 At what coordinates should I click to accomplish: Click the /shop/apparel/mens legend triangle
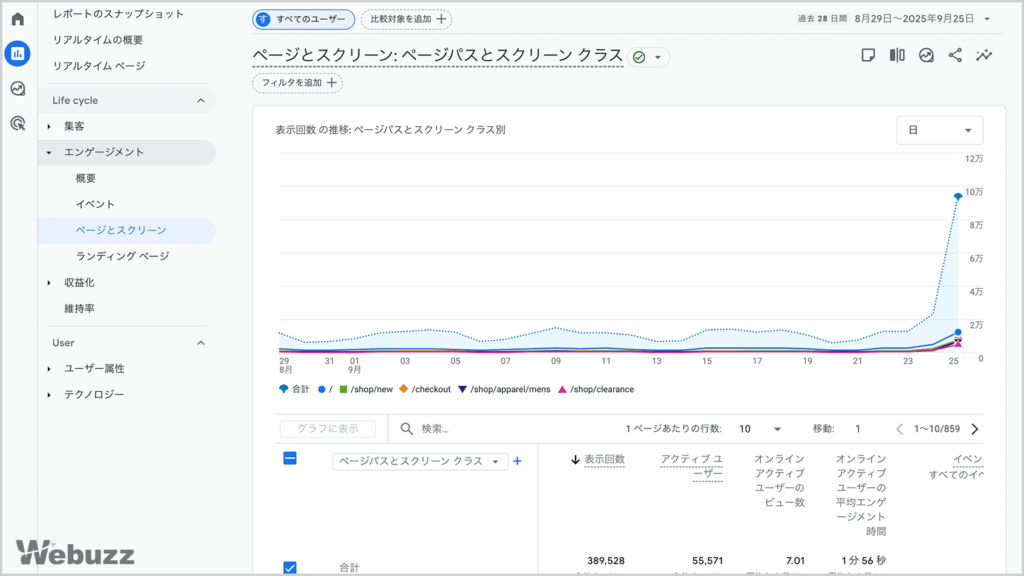tap(462, 389)
